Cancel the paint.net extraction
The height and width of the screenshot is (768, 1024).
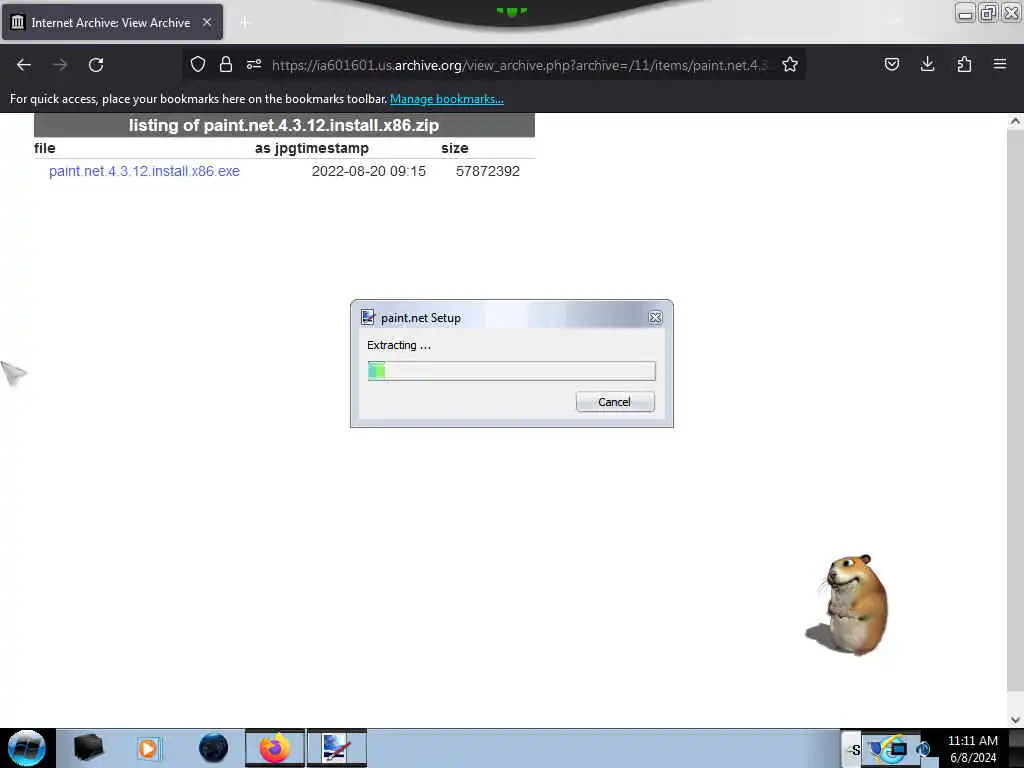point(615,402)
